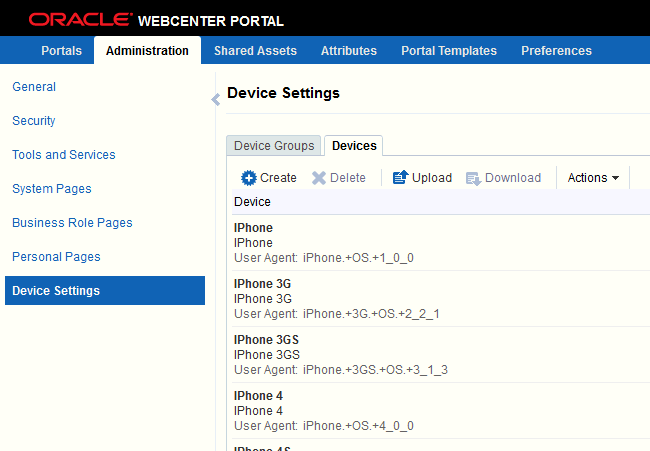Click user agent iPhone.+OS.+1_0_0 text
650x451 pixels.
[358, 258]
